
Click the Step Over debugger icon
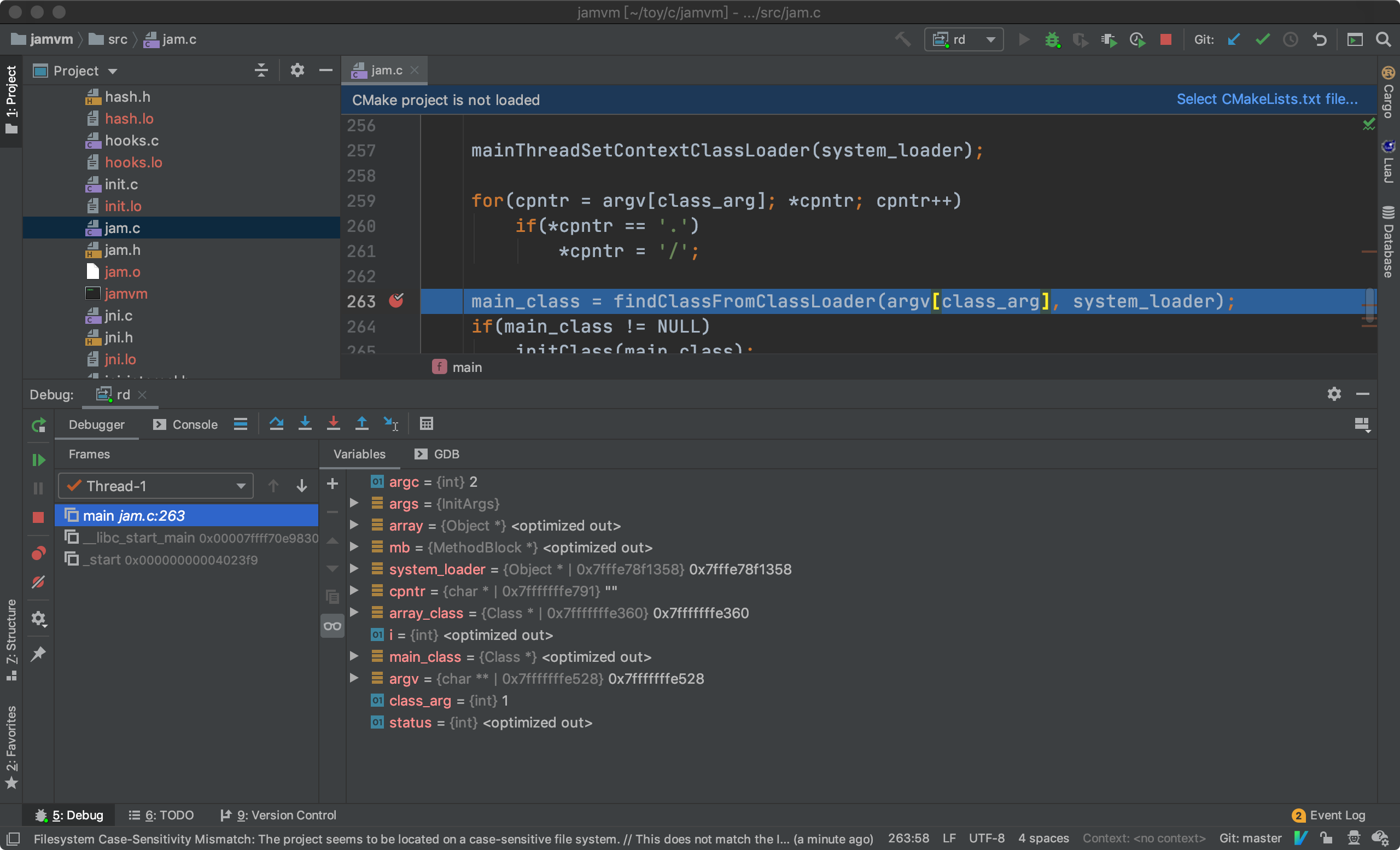click(x=277, y=423)
